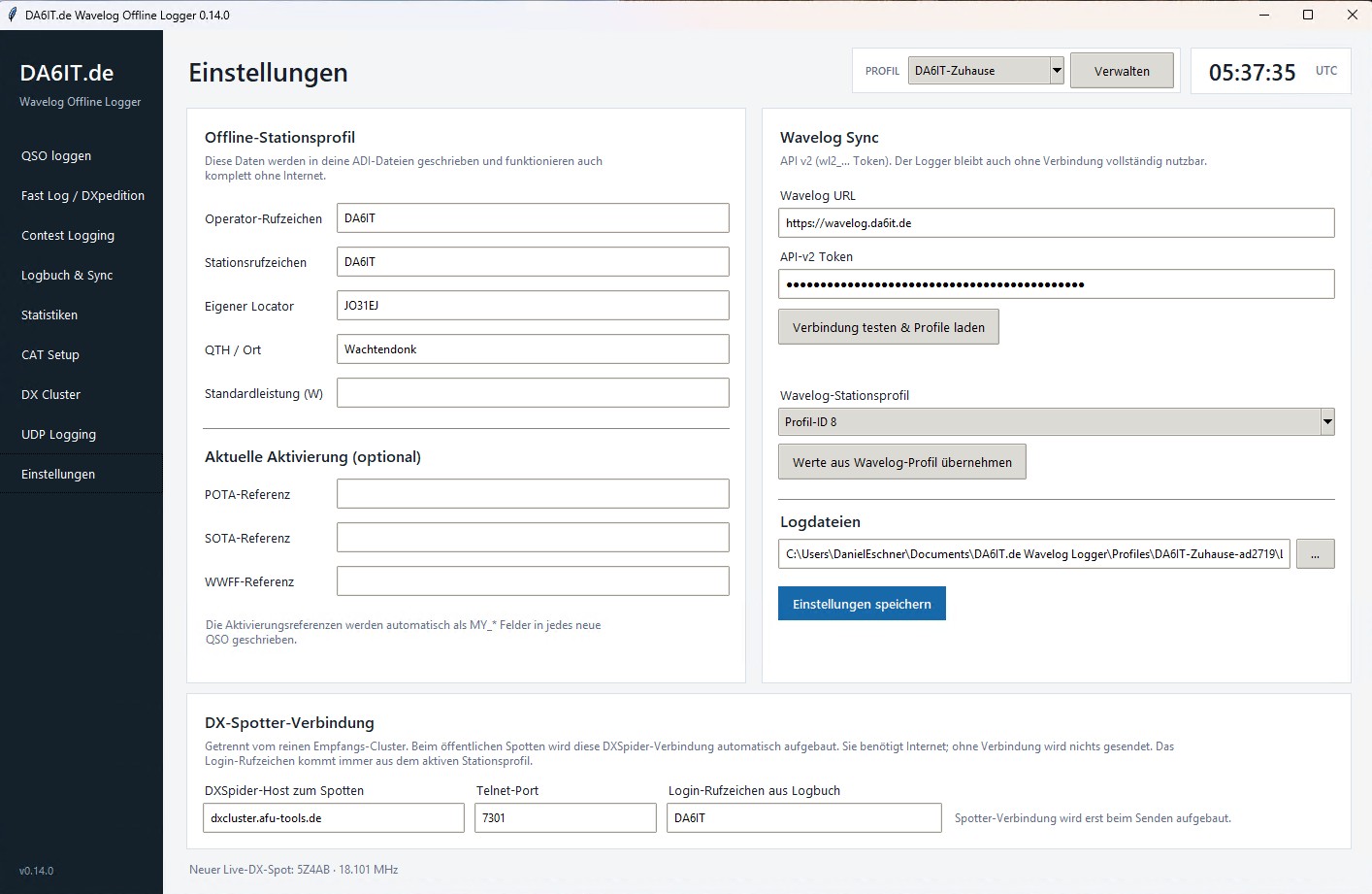The height and width of the screenshot is (894, 1372).
Task: Open the QSO loggen page
Action: (x=82, y=155)
